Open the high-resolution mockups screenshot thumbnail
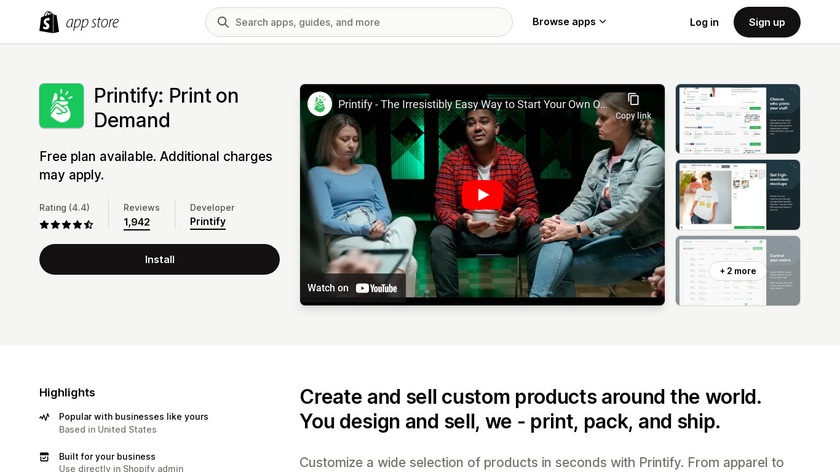The width and height of the screenshot is (840, 472). click(x=738, y=195)
